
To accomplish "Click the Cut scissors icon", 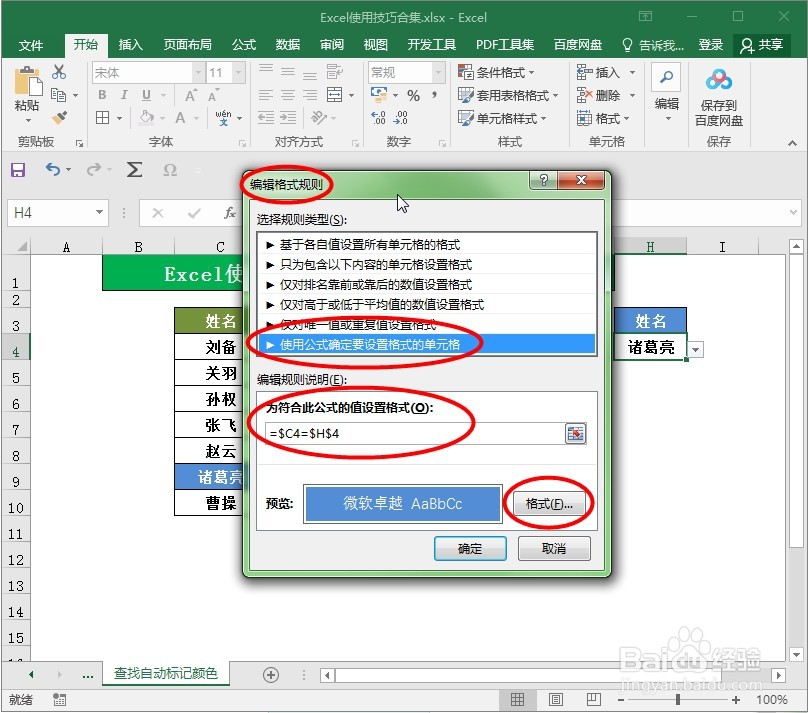I will coord(59,72).
